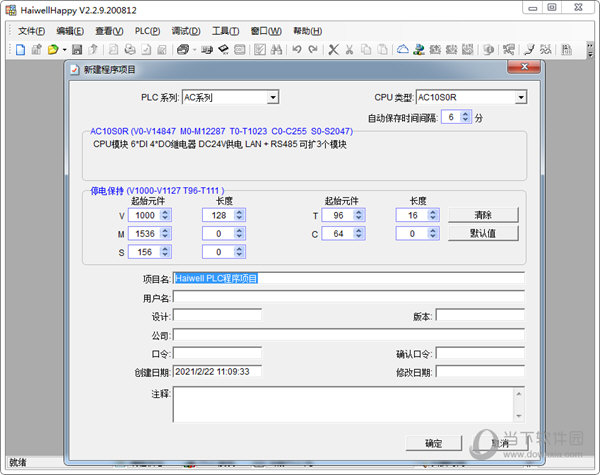Image resolution: width=600 pixels, height=475 pixels.
Task: Adjust the T 长度 spinner showing 16
Action: click(433, 215)
